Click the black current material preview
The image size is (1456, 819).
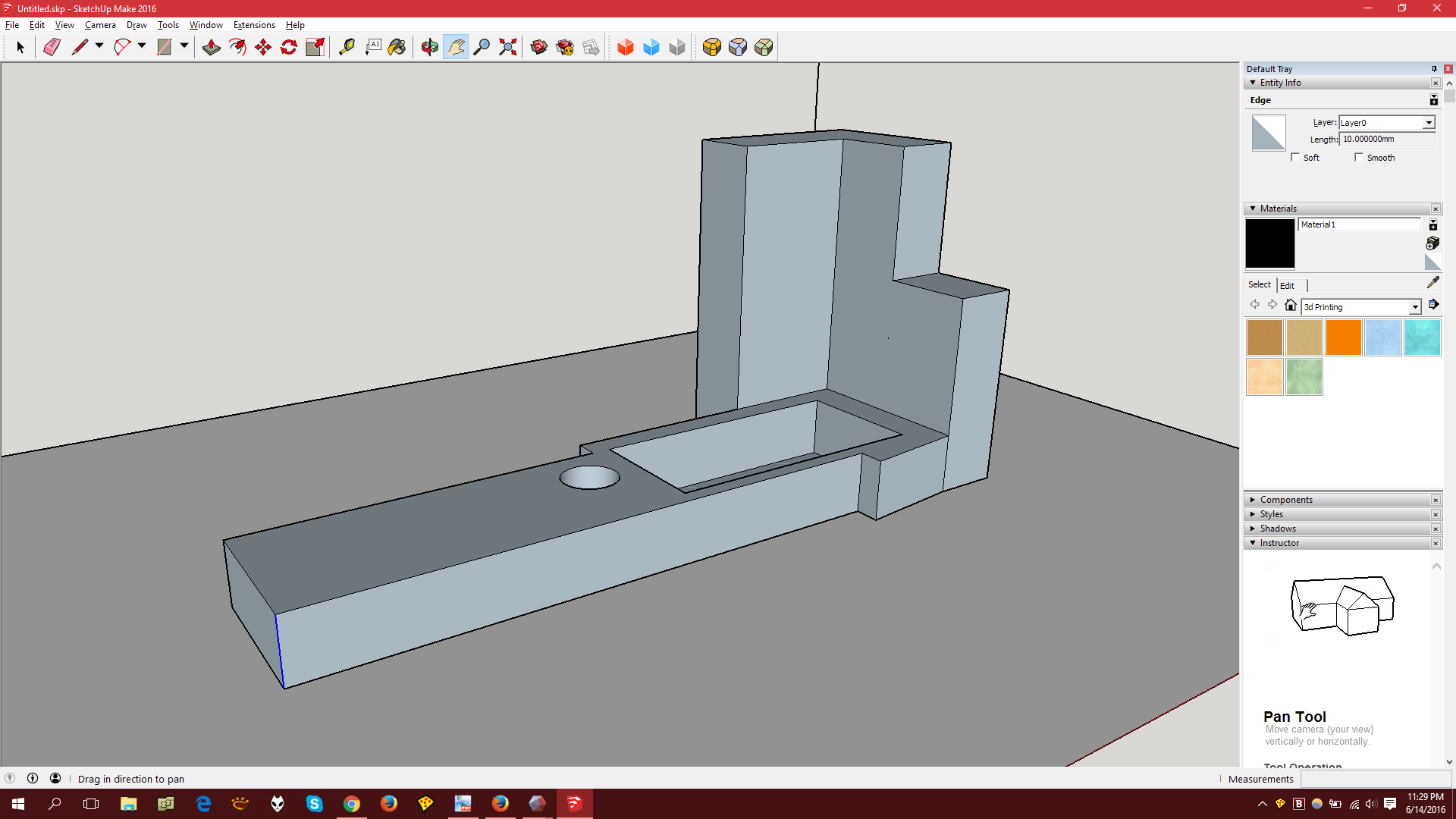(x=1270, y=243)
